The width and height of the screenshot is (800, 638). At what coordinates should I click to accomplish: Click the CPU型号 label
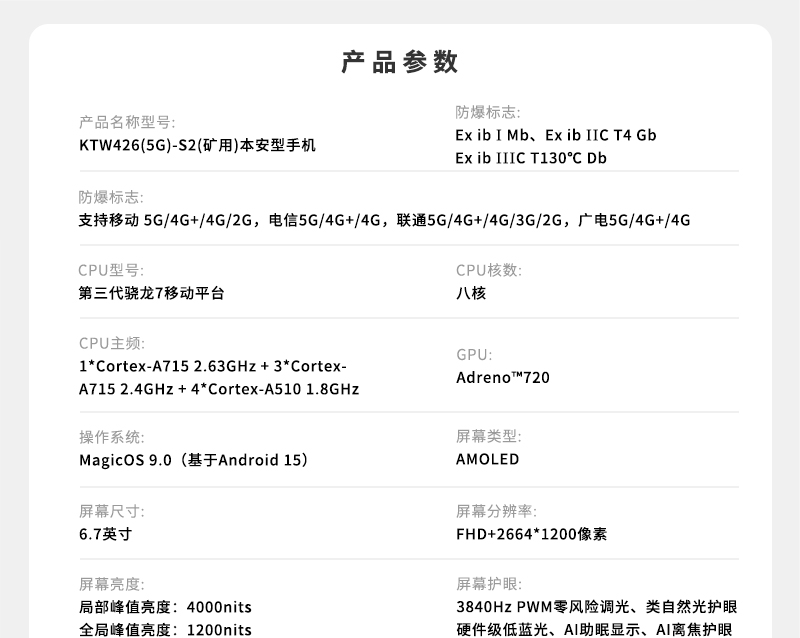tap(111, 270)
